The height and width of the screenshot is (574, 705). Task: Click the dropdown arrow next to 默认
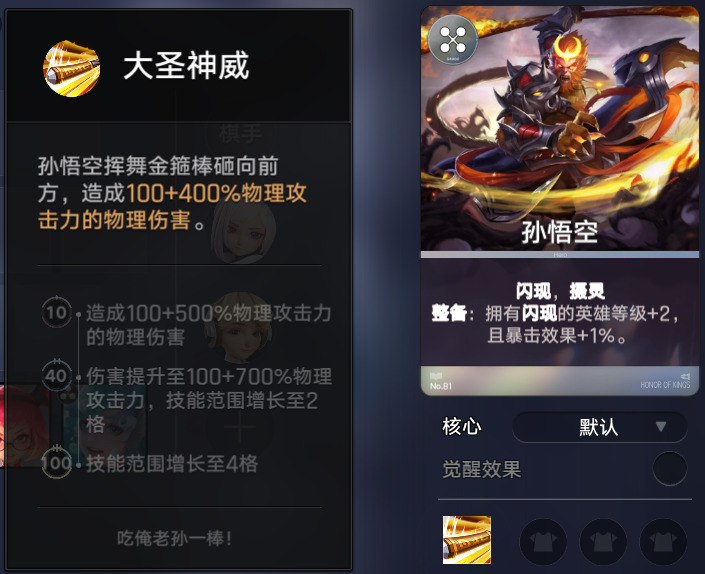coord(660,426)
